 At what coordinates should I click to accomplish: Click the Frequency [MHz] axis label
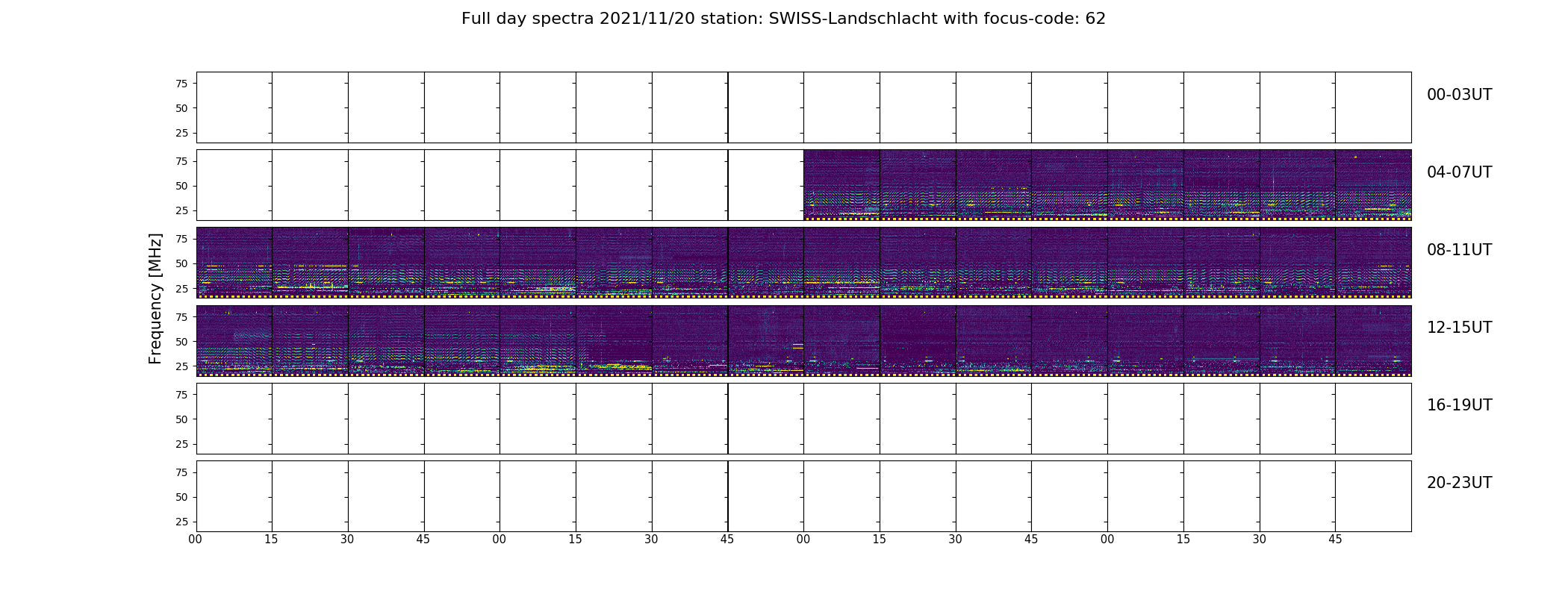[155, 298]
